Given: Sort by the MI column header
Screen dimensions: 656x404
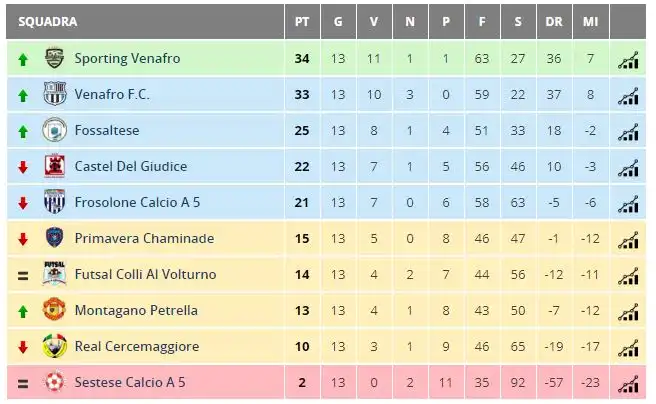Looking at the screenshot, I should point(590,22).
